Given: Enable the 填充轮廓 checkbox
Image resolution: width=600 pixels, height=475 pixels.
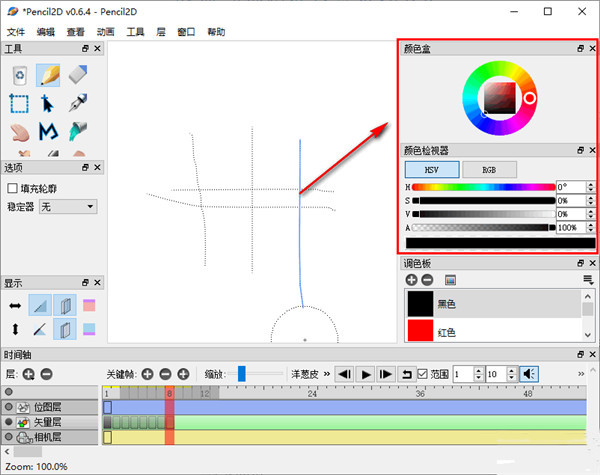Looking at the screenshot, I should click(12, 187).
